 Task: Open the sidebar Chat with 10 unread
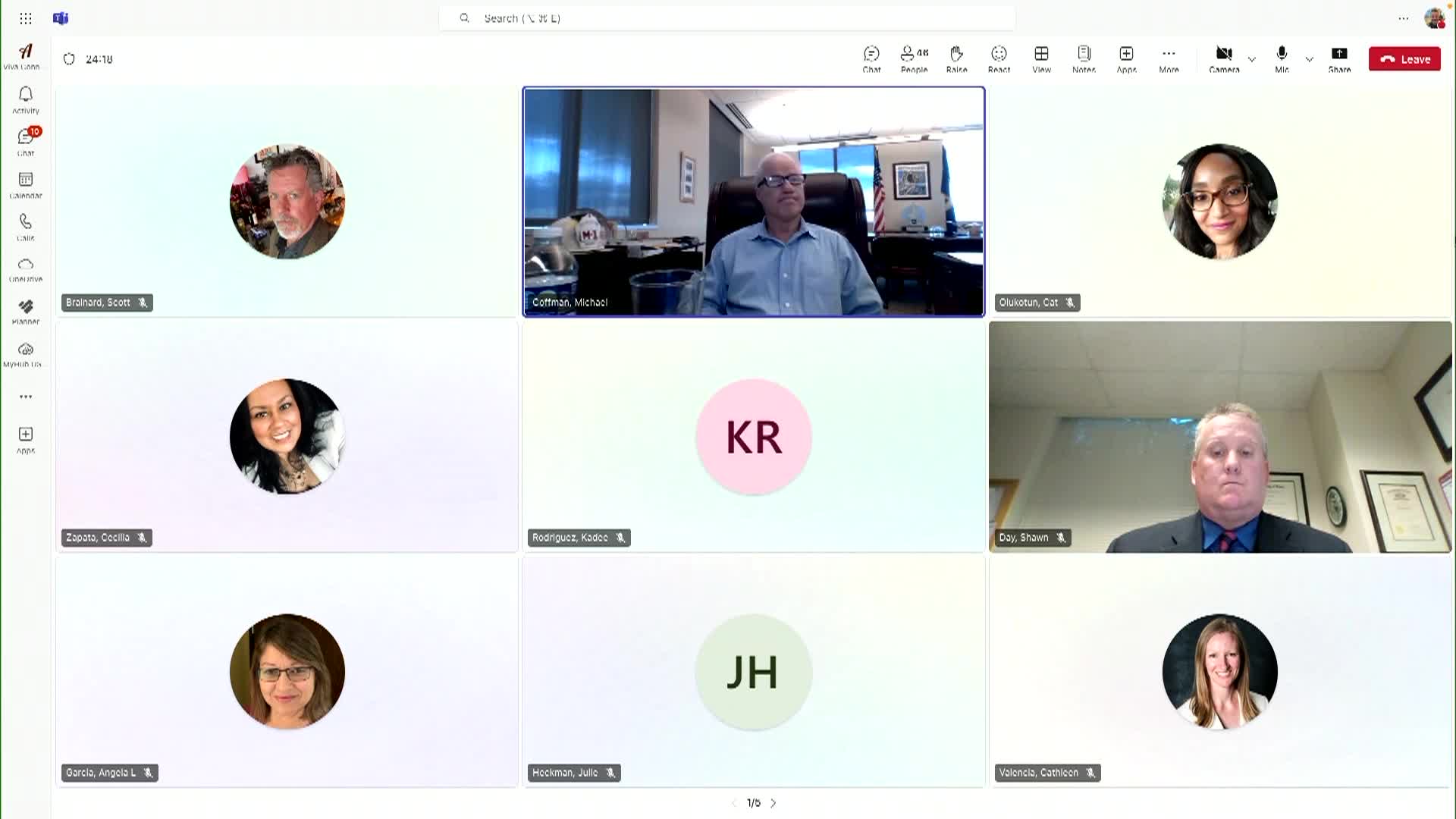26,142
